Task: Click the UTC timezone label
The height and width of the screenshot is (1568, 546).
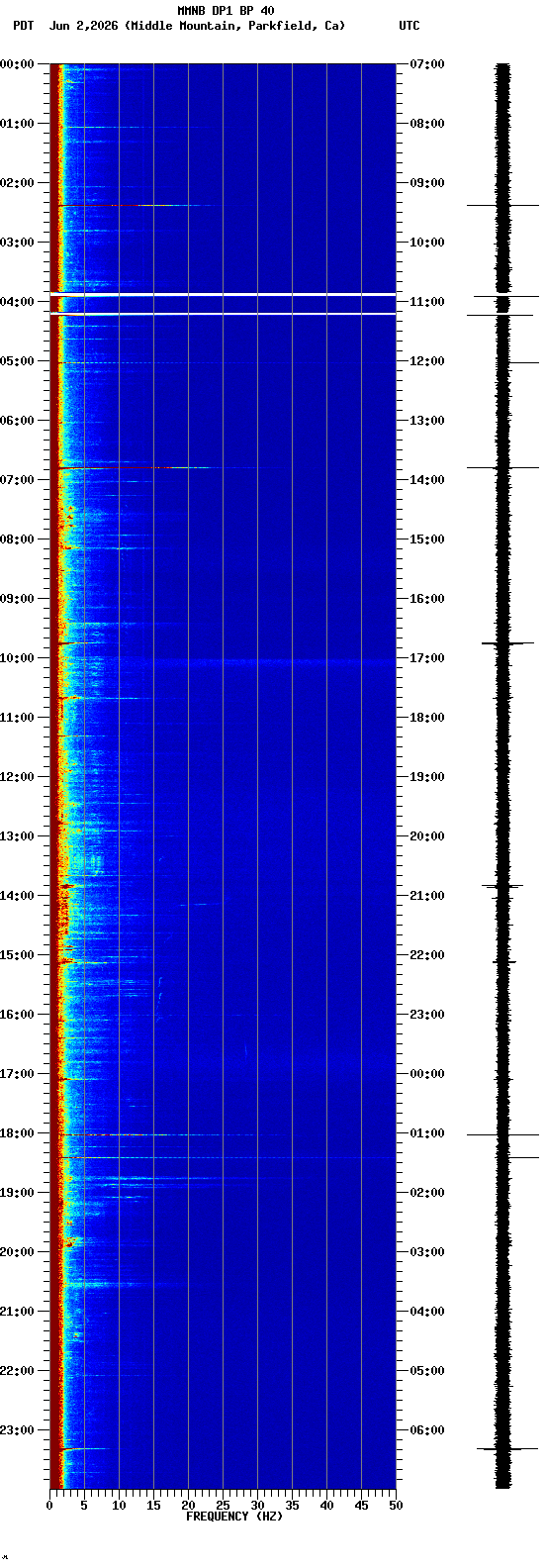Action: (x=409, y=26)
